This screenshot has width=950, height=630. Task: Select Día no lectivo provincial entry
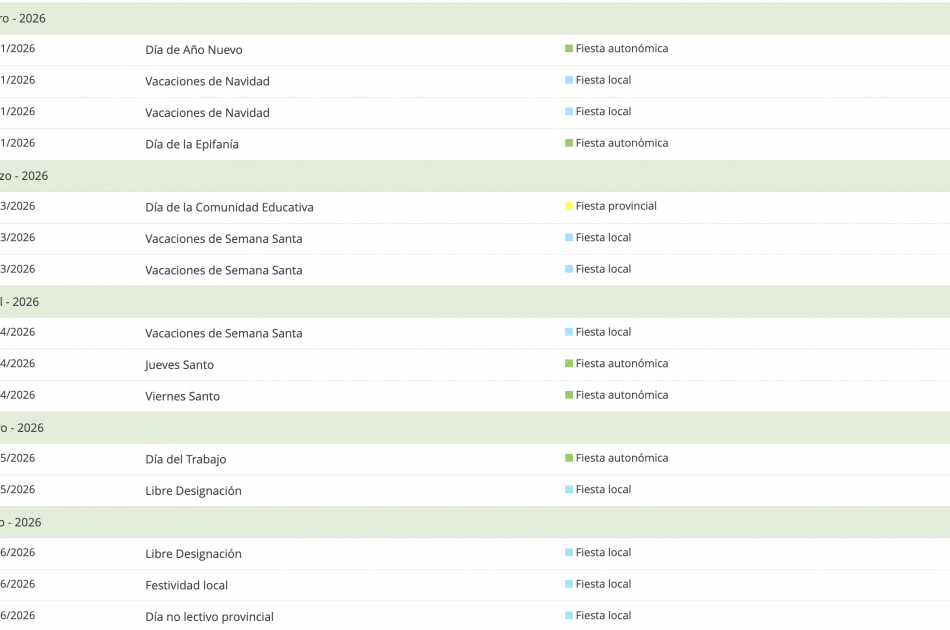point(209,617)
